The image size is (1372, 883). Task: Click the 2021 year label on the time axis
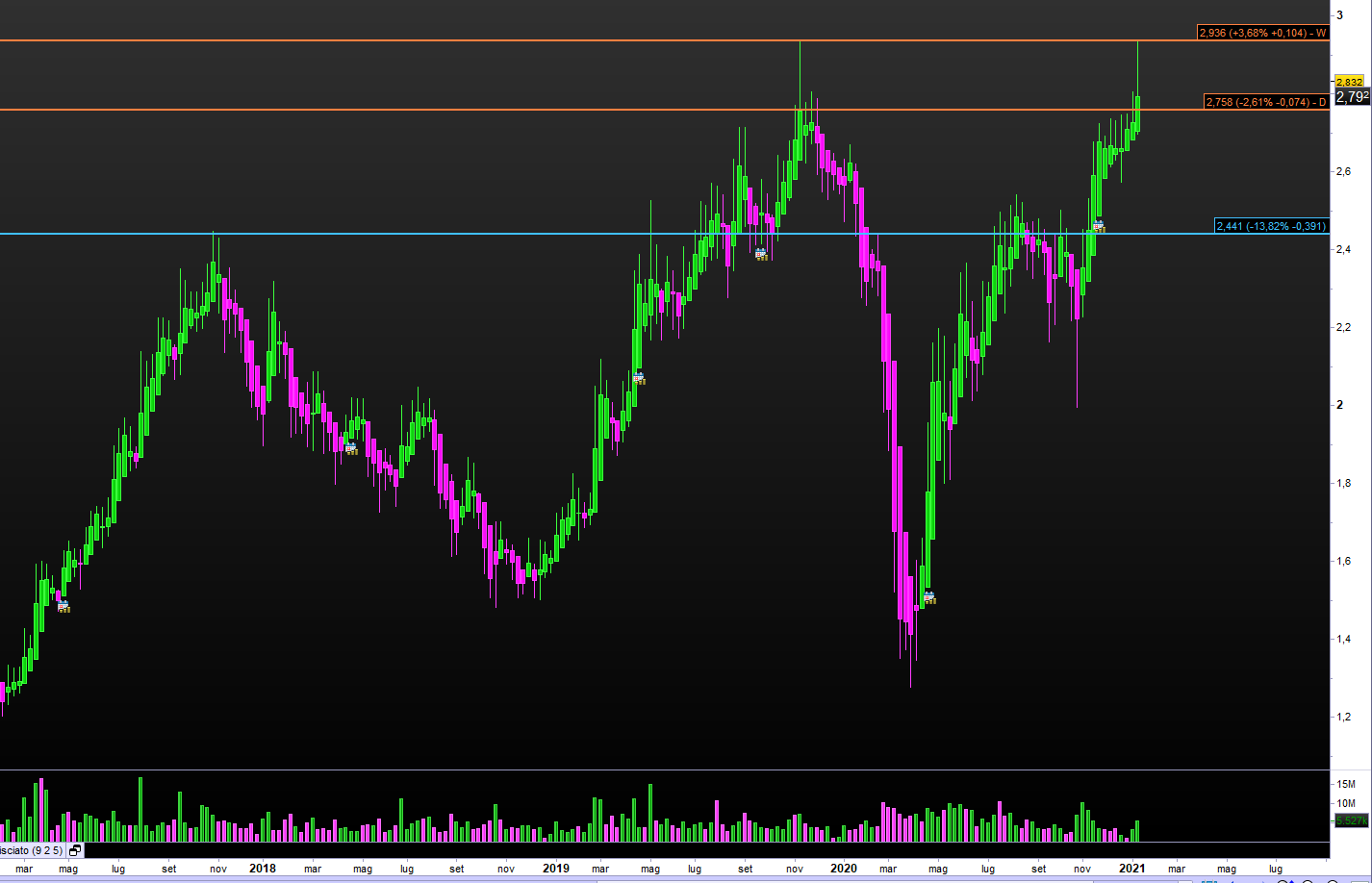click(1131, 869)
